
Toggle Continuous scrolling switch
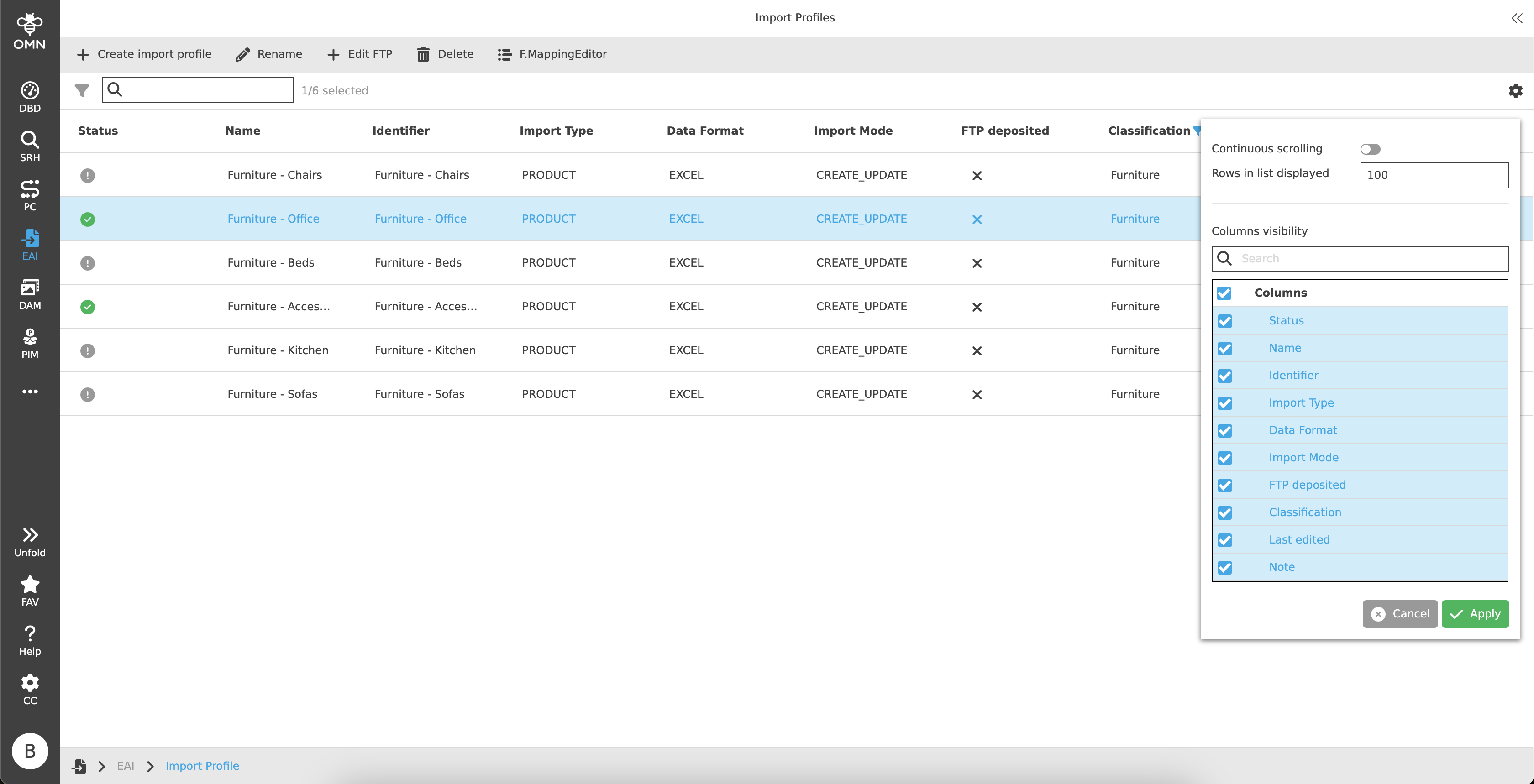pos(1370,149)
